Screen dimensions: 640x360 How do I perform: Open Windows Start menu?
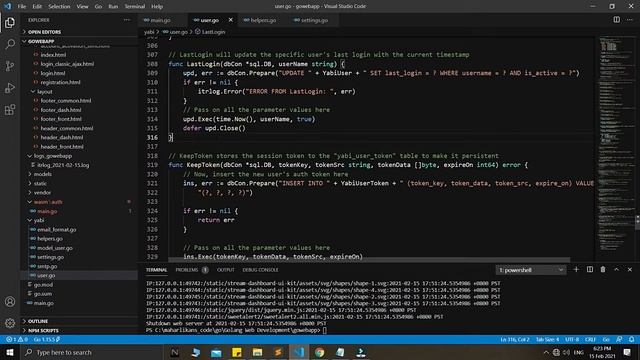click(10, 352)
